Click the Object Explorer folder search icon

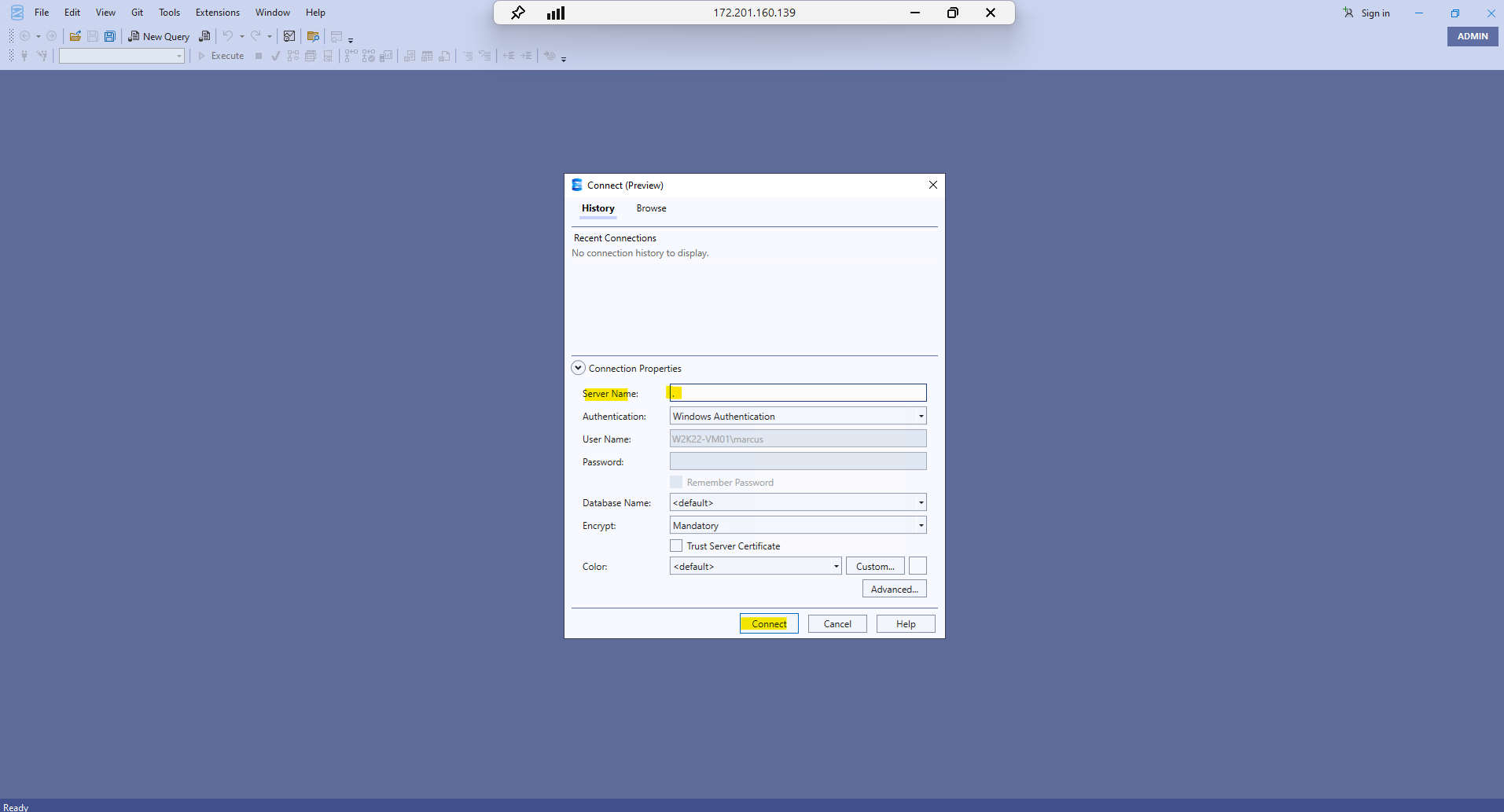pyautogui.click(x=313, y=36)
